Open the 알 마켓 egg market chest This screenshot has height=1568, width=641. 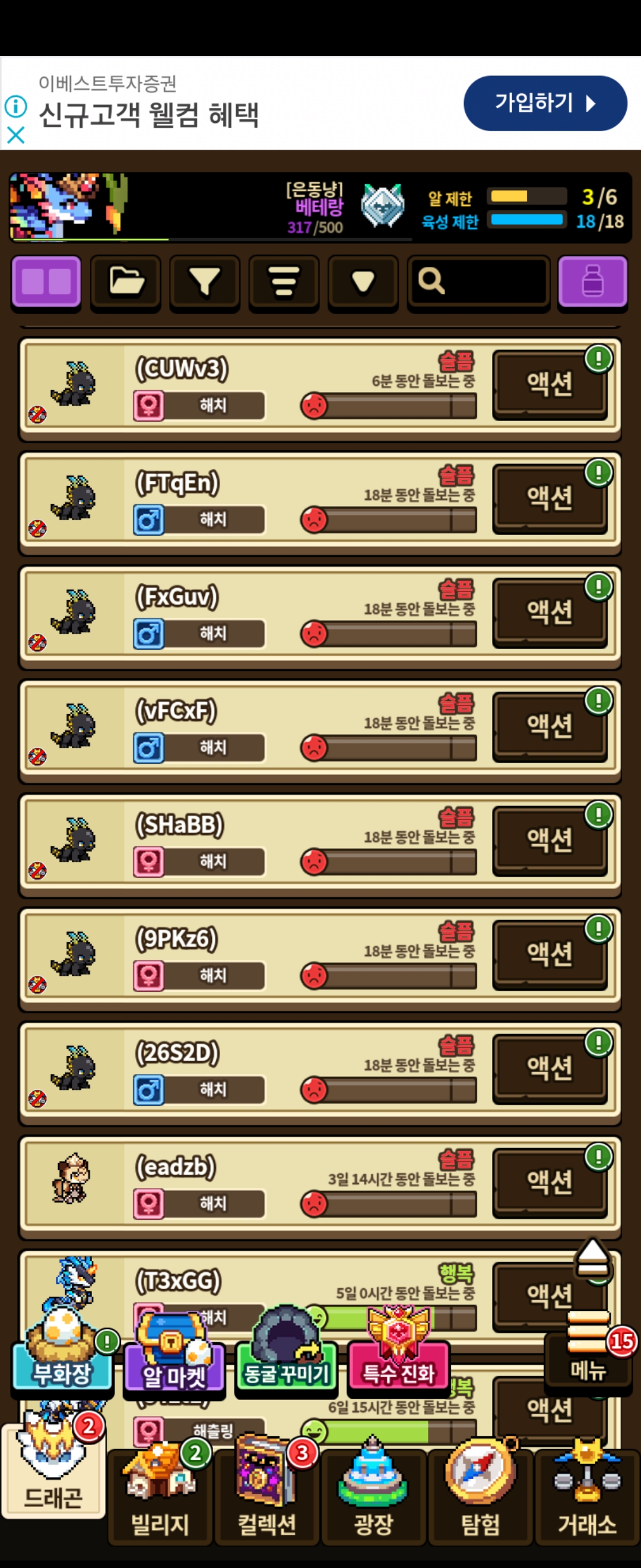point(174,1352)
